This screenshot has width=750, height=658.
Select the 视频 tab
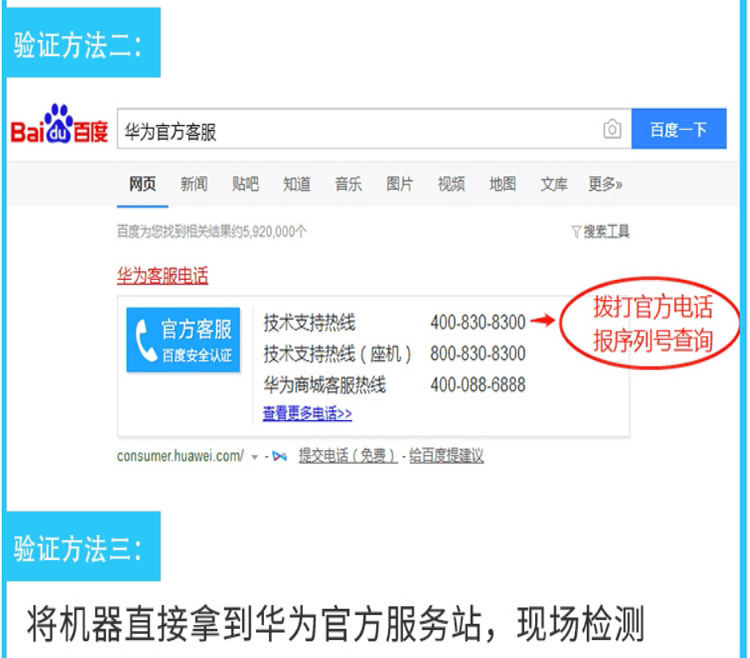click(451, 184)
